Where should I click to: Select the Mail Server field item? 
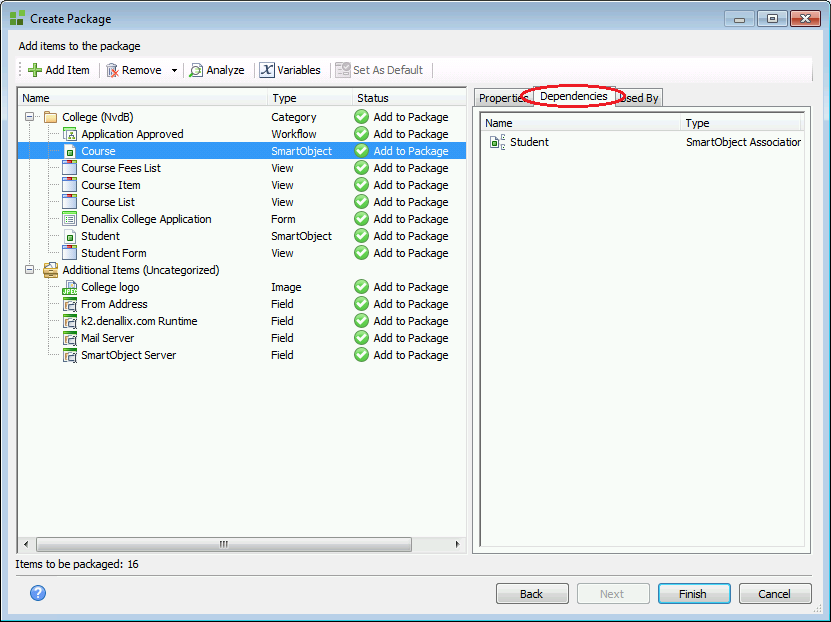coord(107,338)
